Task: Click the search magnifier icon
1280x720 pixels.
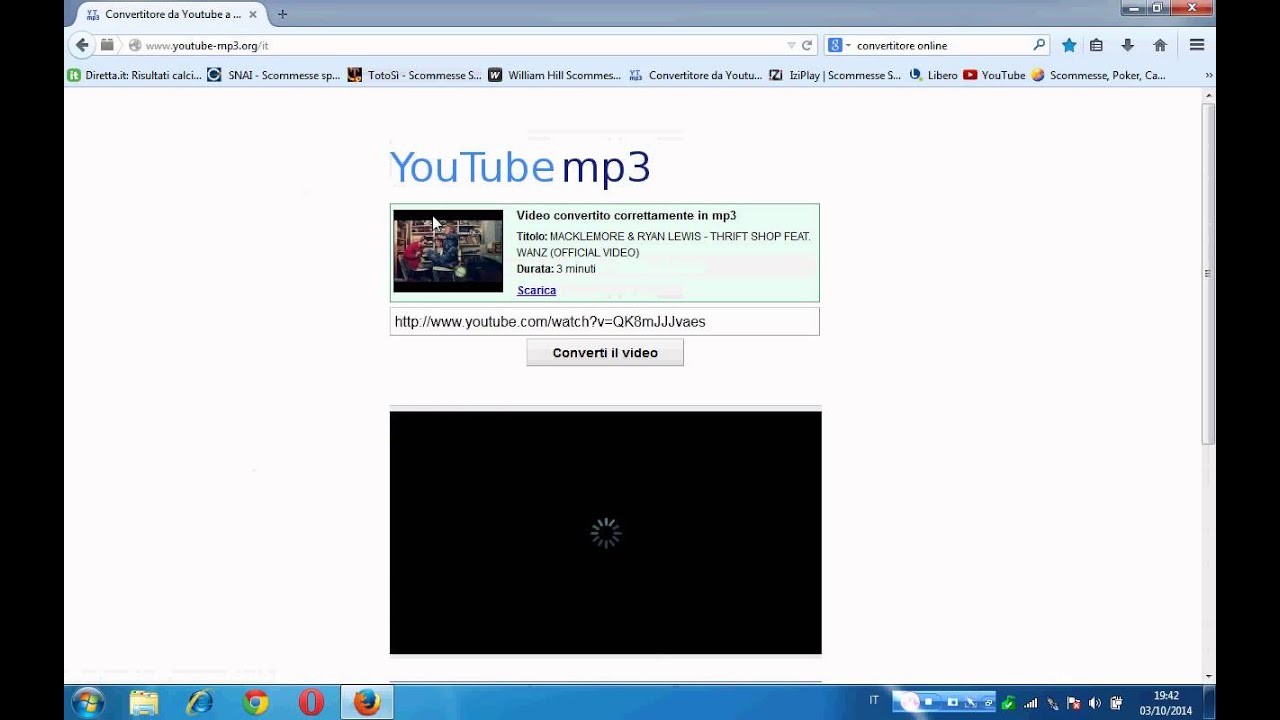Action: click(1039, 45)
